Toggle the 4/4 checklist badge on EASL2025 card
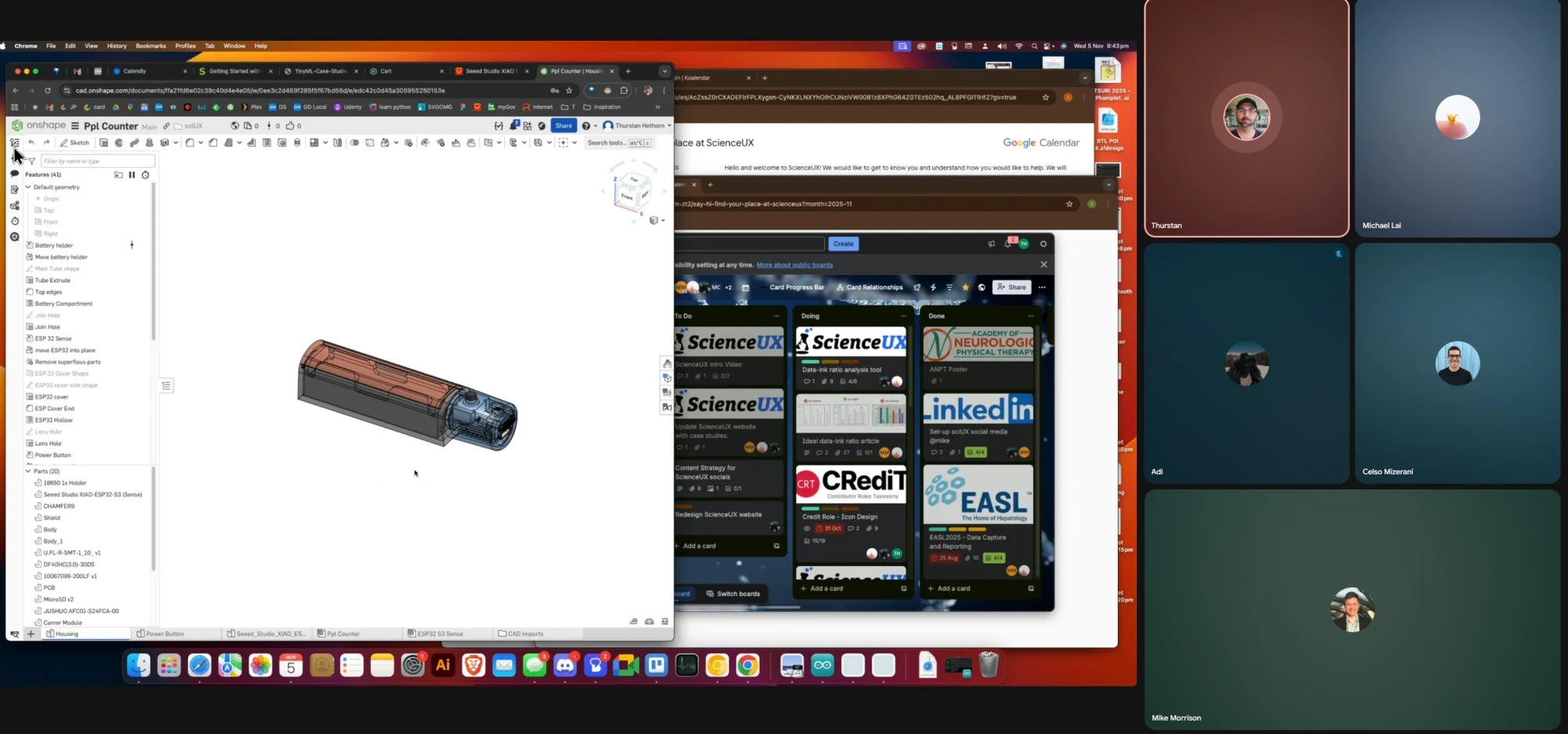The width and height of the screenshot is (1568, 734). (994, 558)
